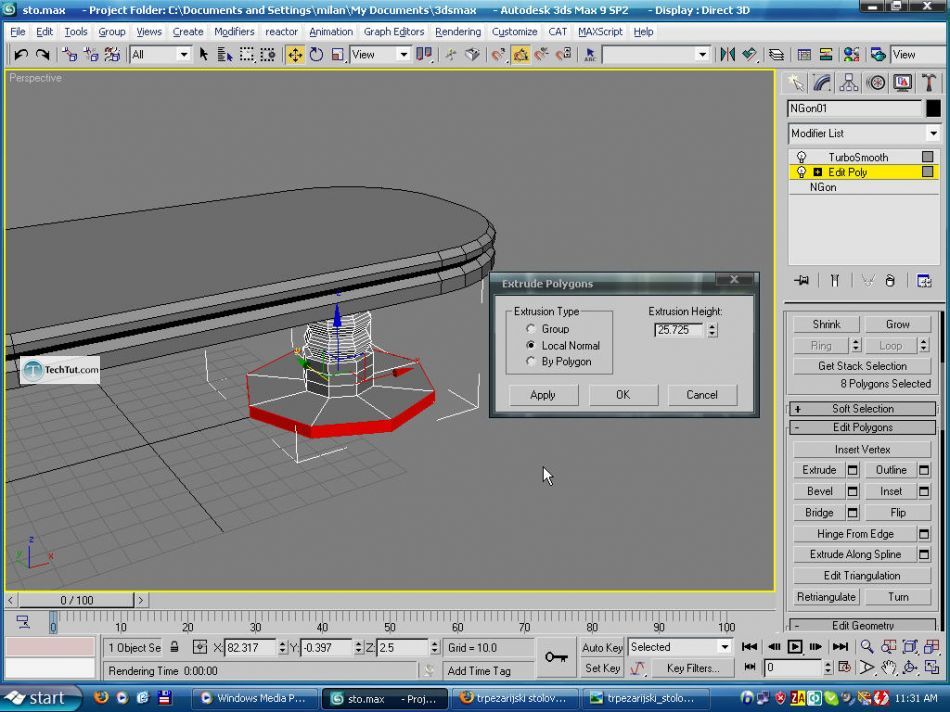The height and width of the screenshot is (712, 950).
Task: Open the Graph Editors menu
Action: [394, 32]
